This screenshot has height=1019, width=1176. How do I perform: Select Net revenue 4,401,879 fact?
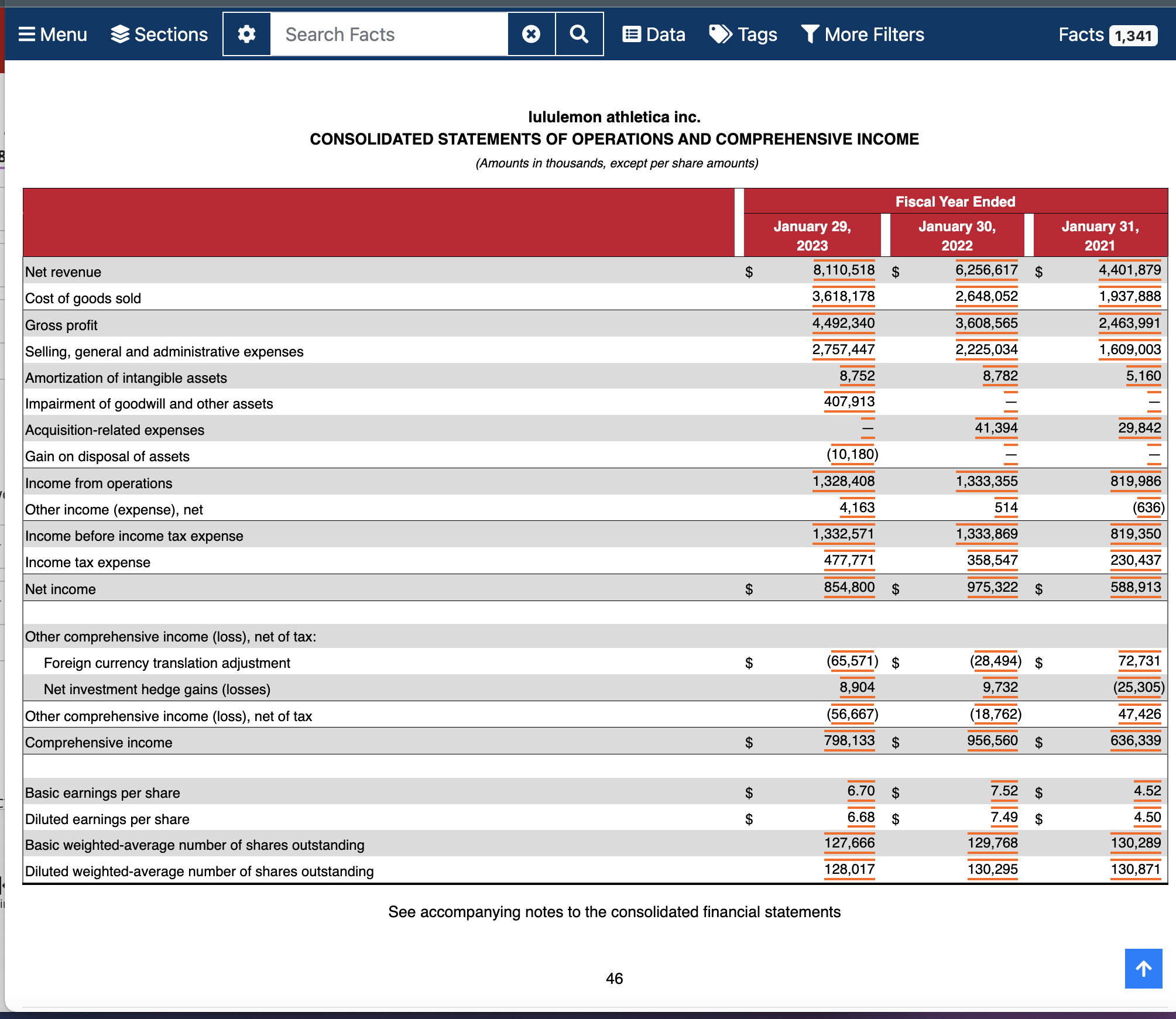[x=1130, y=270]
